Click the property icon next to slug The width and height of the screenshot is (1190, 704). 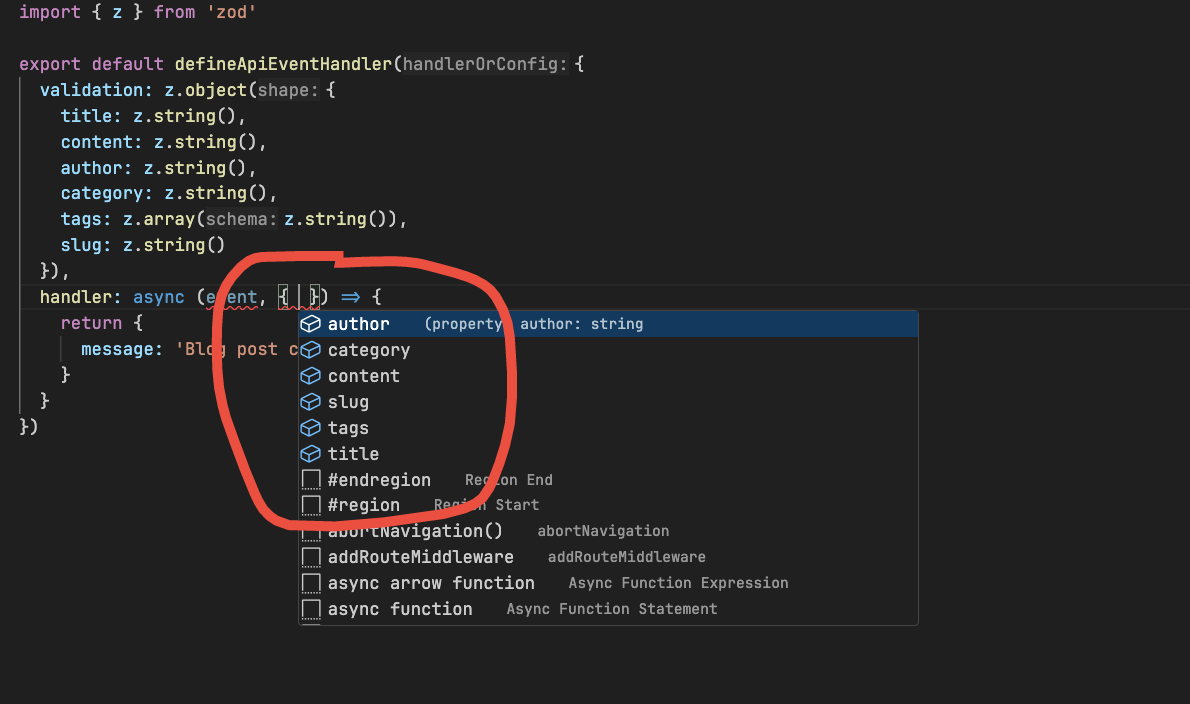coord(311,402)
